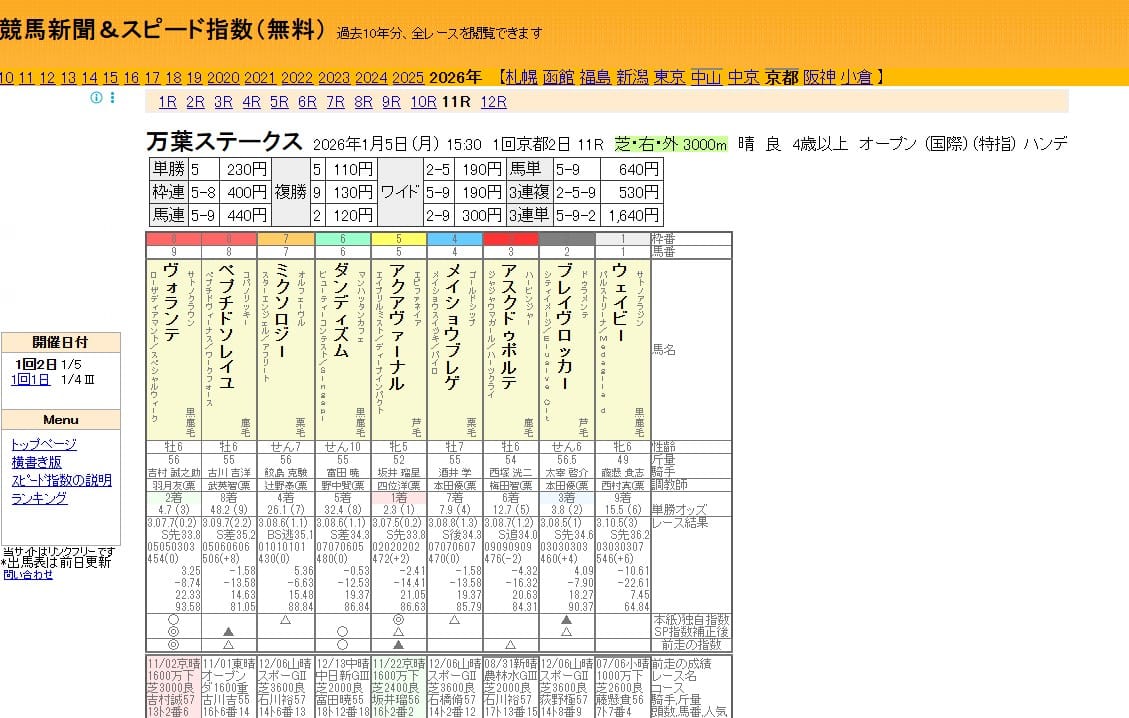
Task: Open the 中京 track page
Action: tap(742, 76)
